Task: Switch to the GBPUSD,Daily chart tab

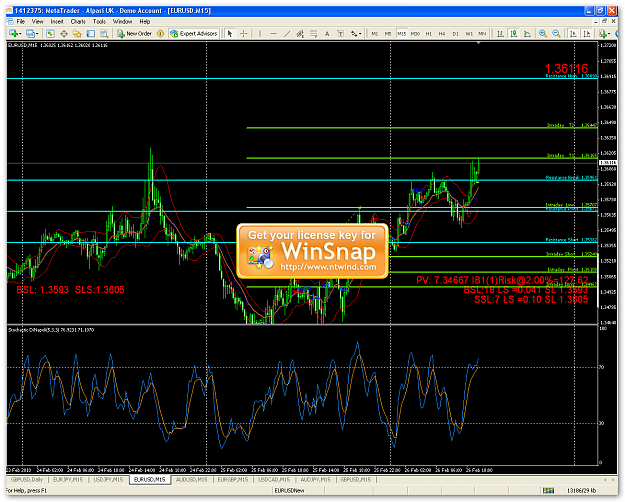Action: pos(27,480)
